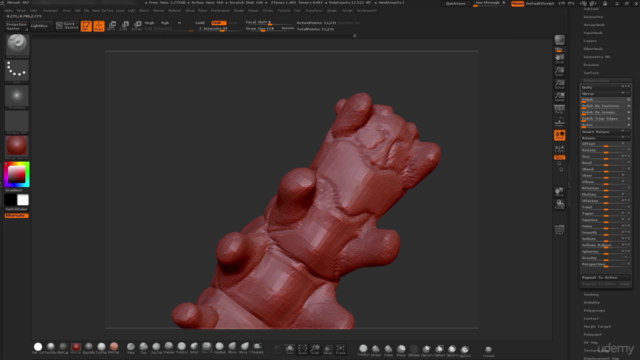Select the ZModeler brush in bottom shelf
The height and width of the screenshot is (360, 640).
[x=414, y=349]
